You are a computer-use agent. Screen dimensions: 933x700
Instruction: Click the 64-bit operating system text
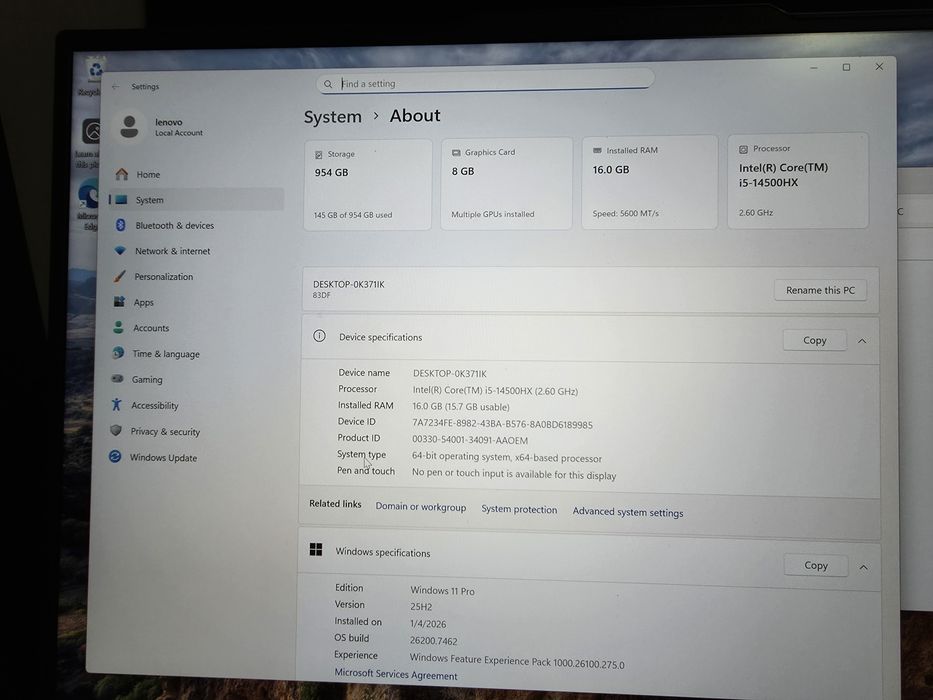coord(506,458)
